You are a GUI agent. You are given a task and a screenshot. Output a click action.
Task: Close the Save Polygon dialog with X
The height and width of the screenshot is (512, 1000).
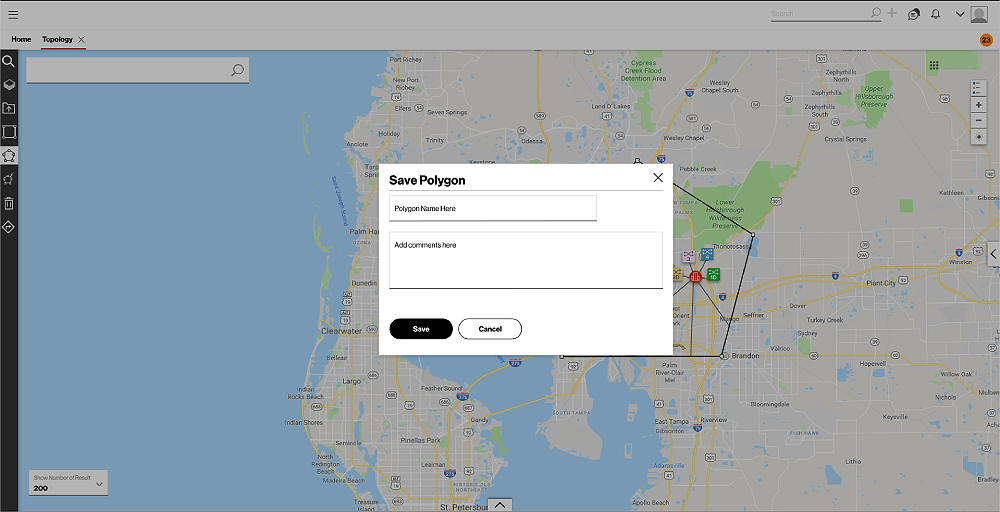[658, 178]
